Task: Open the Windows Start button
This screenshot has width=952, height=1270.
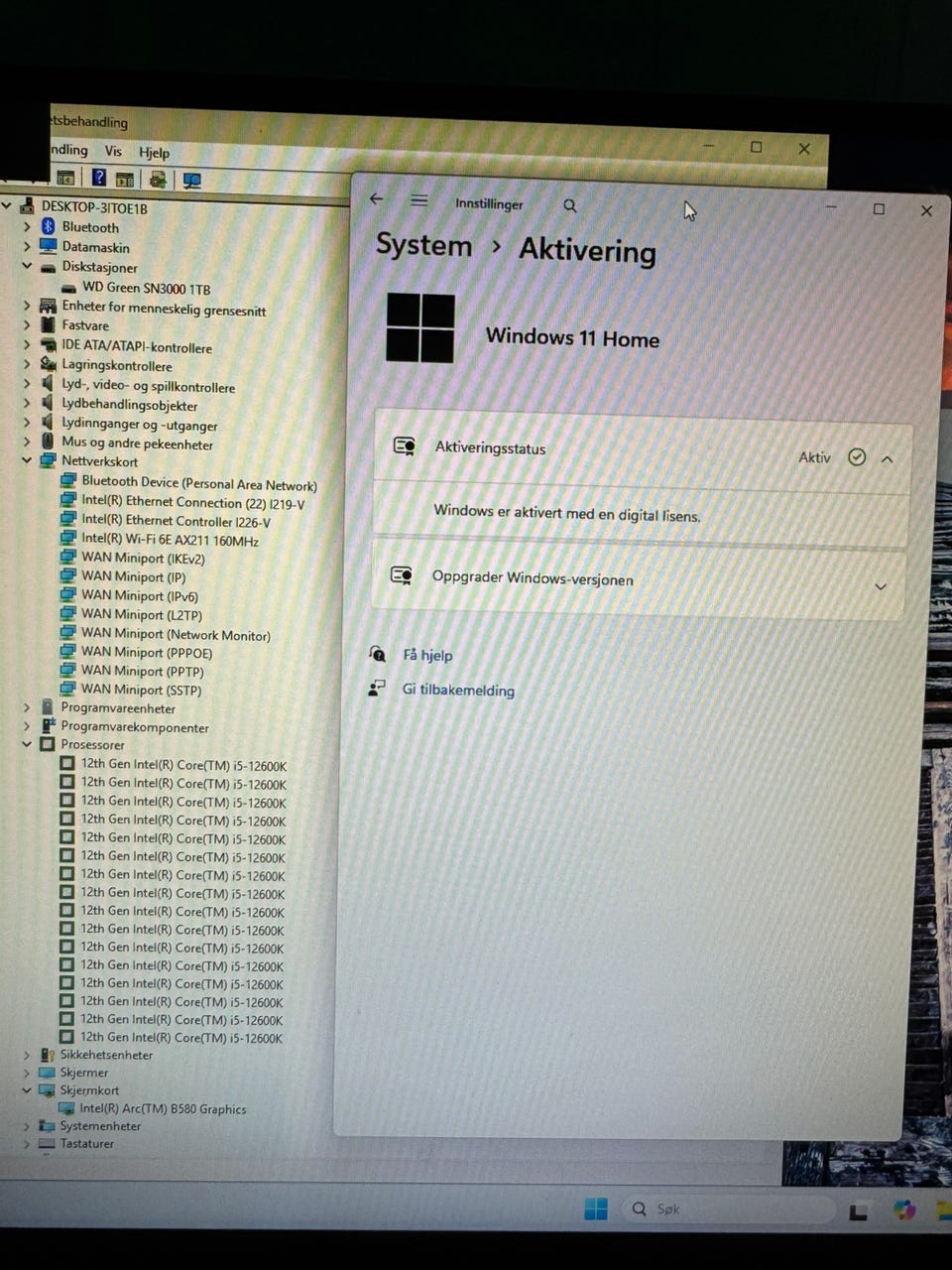Action: 596,1207
